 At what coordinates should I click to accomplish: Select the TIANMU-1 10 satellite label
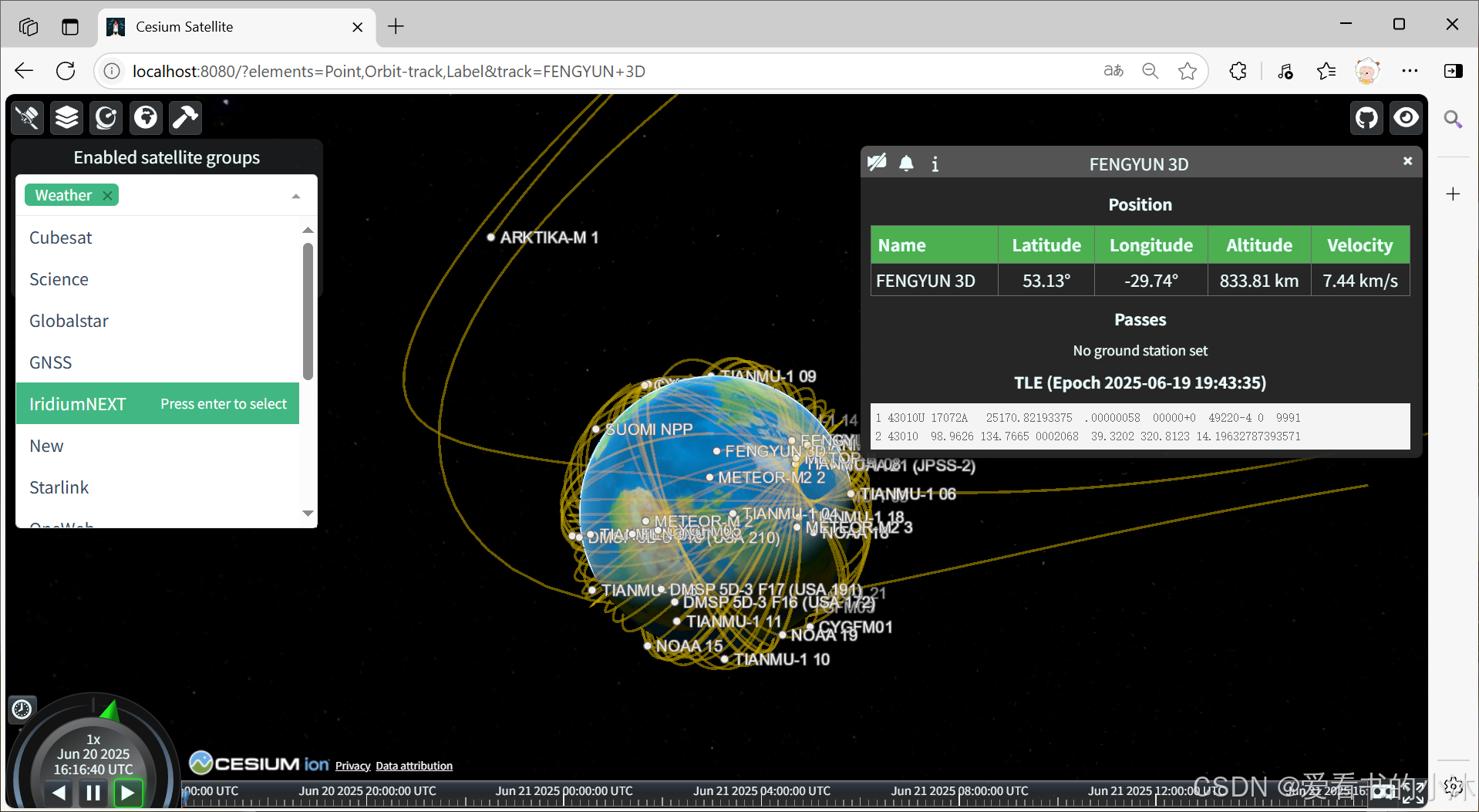point(782,659)
